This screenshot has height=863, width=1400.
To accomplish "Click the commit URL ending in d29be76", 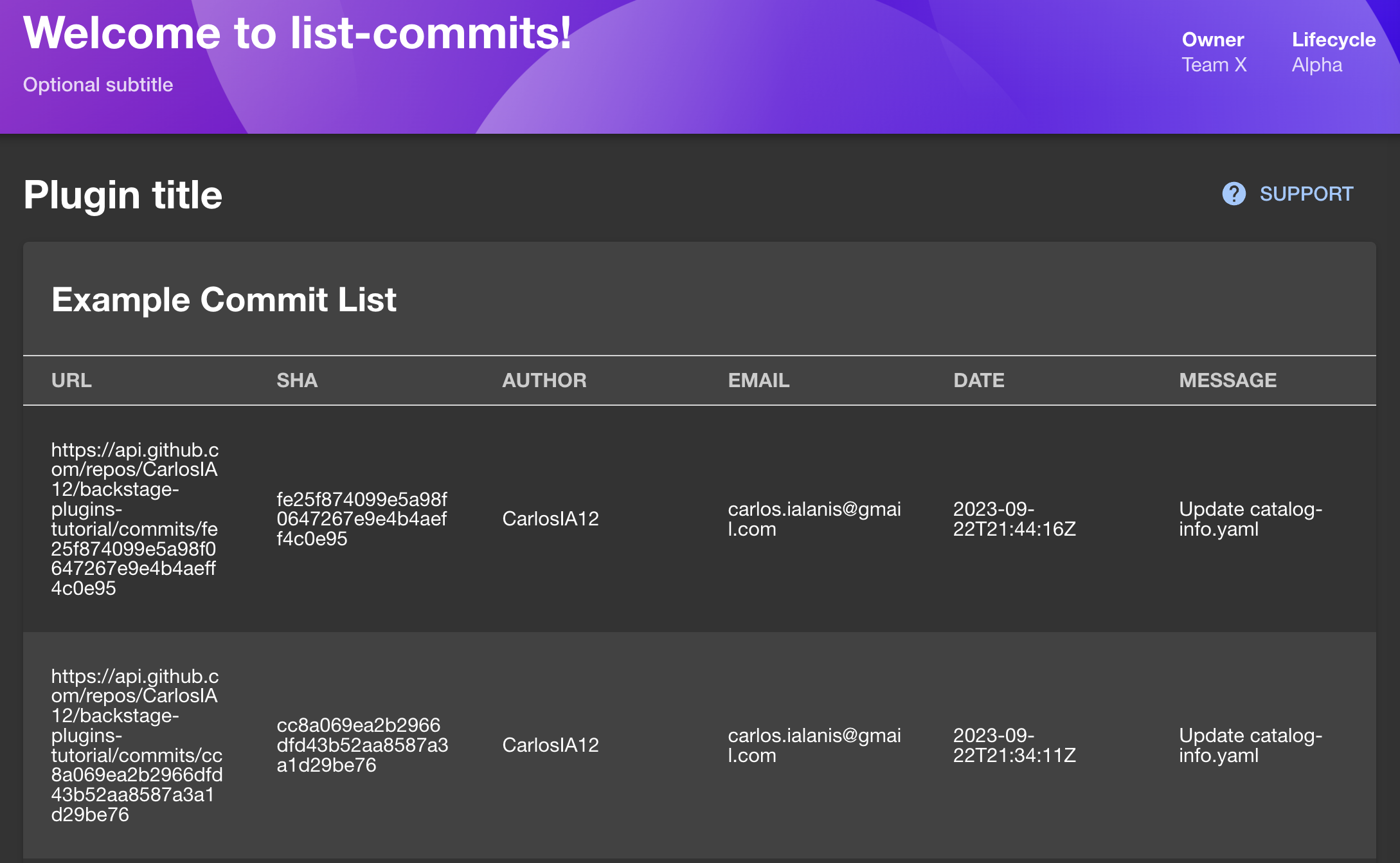I will click(137, 745).
